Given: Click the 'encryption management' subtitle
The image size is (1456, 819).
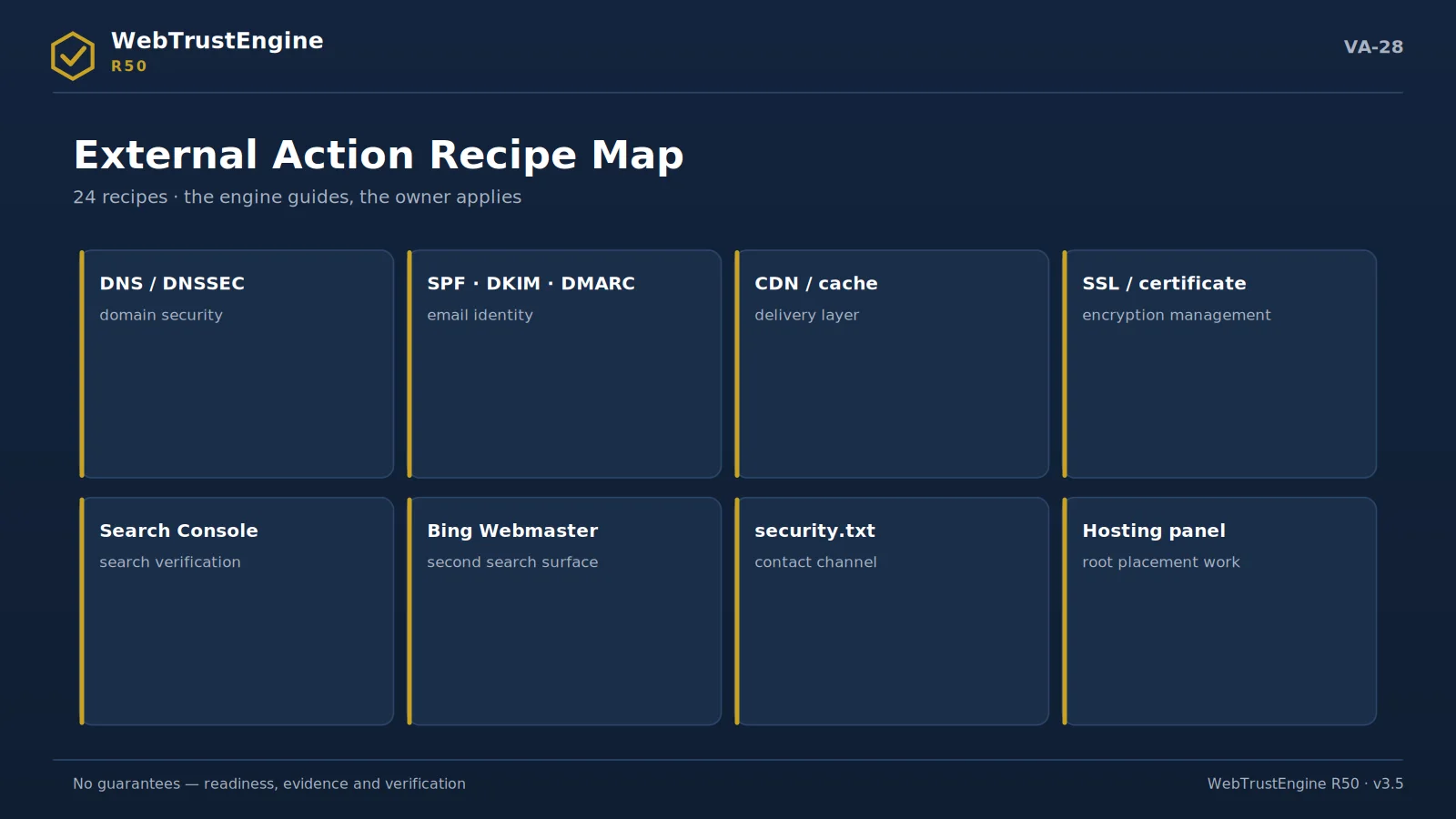Looking at the screenshot, I should tap(1177, 315).
